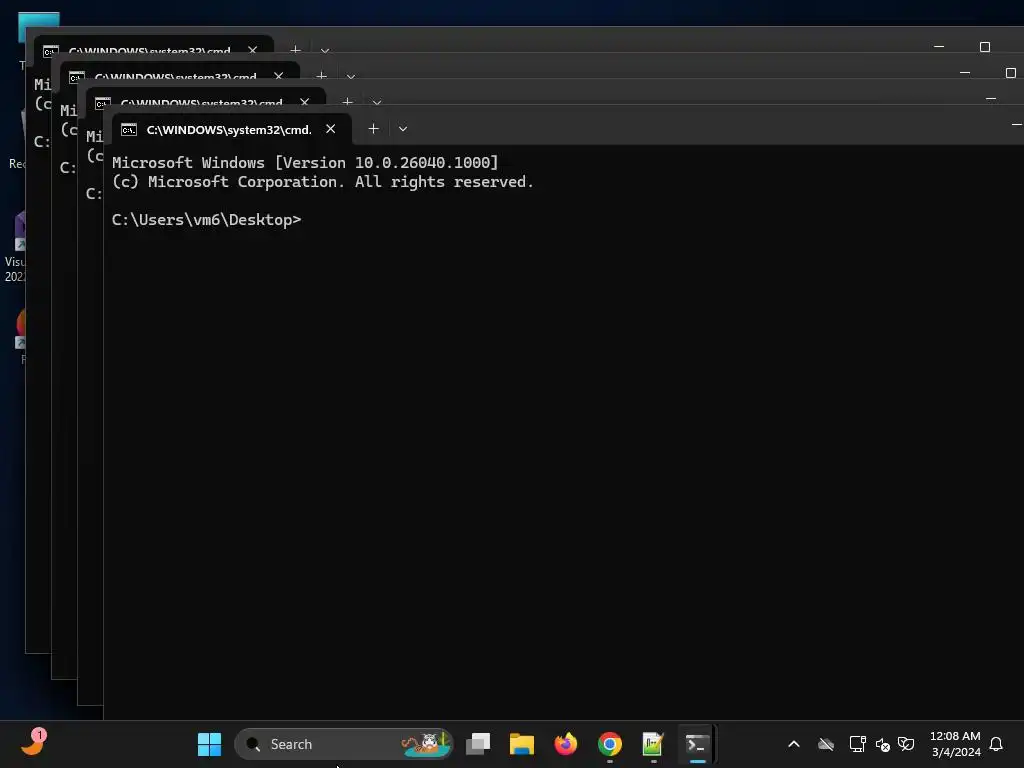Viewport: 1024px width, 768px height.
Task: Add a new tab in the rearmost terminal window
Action: (295, 50)
